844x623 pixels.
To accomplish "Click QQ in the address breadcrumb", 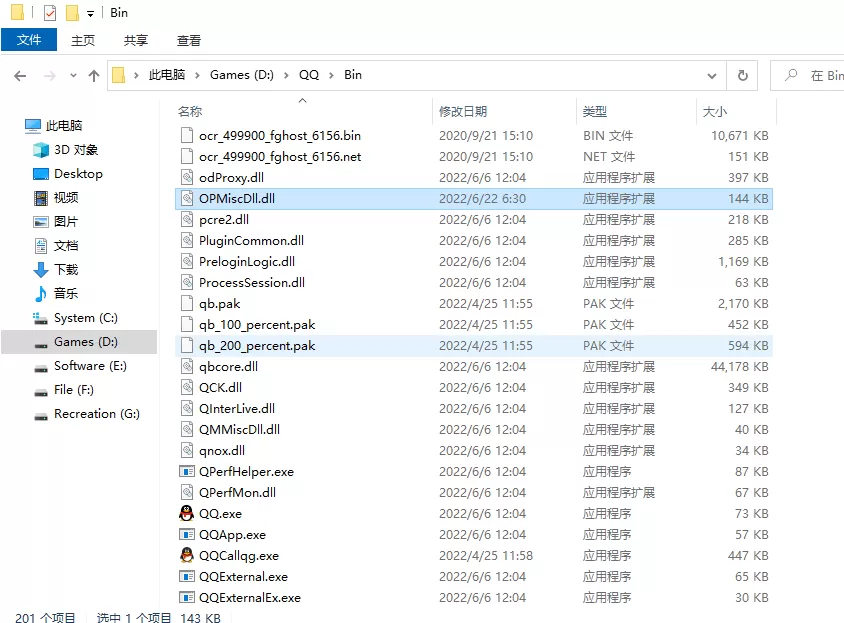I will tap(308, 75).
